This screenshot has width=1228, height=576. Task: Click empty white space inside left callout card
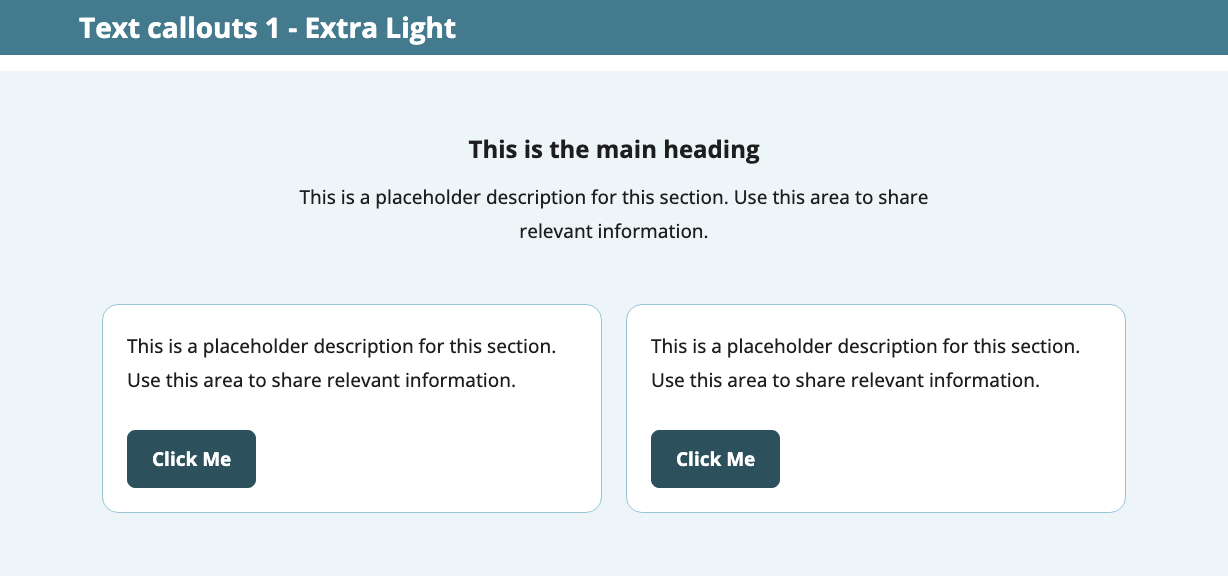tap(430, 460)
